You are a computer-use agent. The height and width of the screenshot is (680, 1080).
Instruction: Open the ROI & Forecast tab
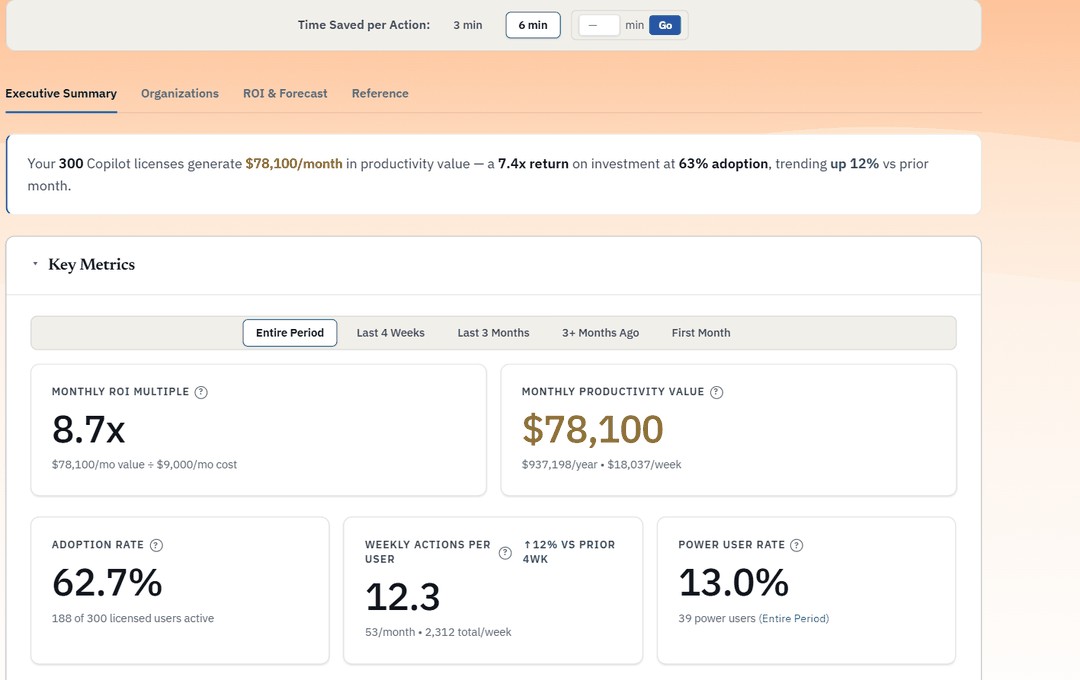tap(285, 94)
